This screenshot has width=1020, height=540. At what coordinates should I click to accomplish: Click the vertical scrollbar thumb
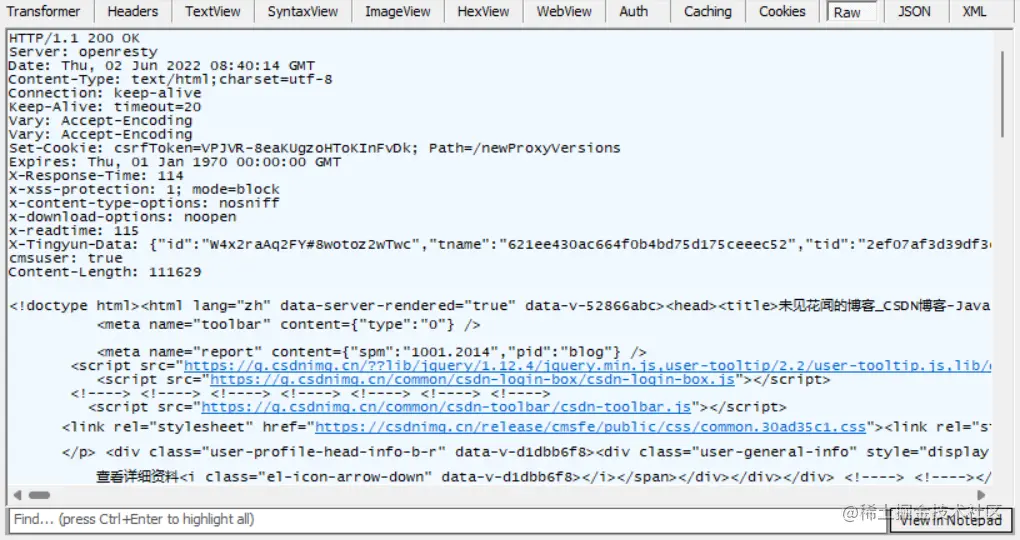click(1002, 94)
